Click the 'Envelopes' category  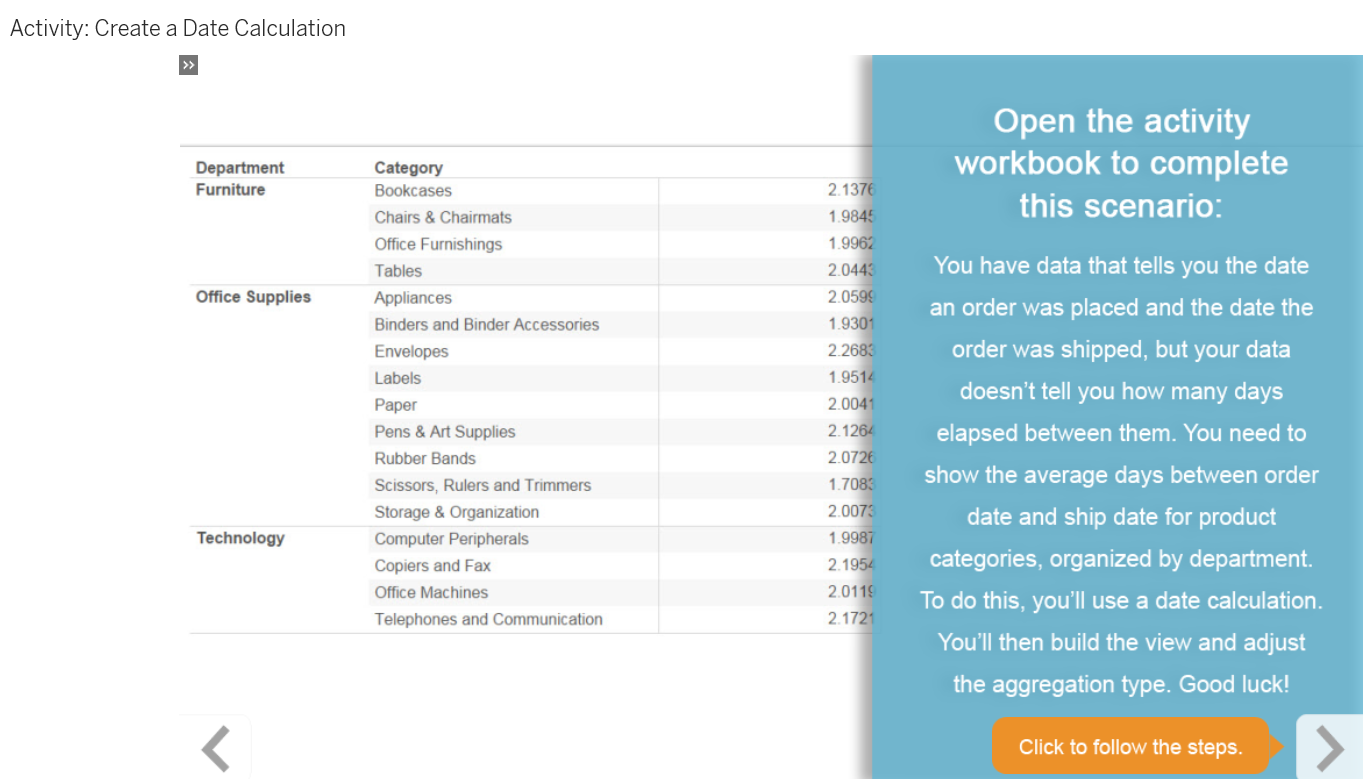point(411,351)
